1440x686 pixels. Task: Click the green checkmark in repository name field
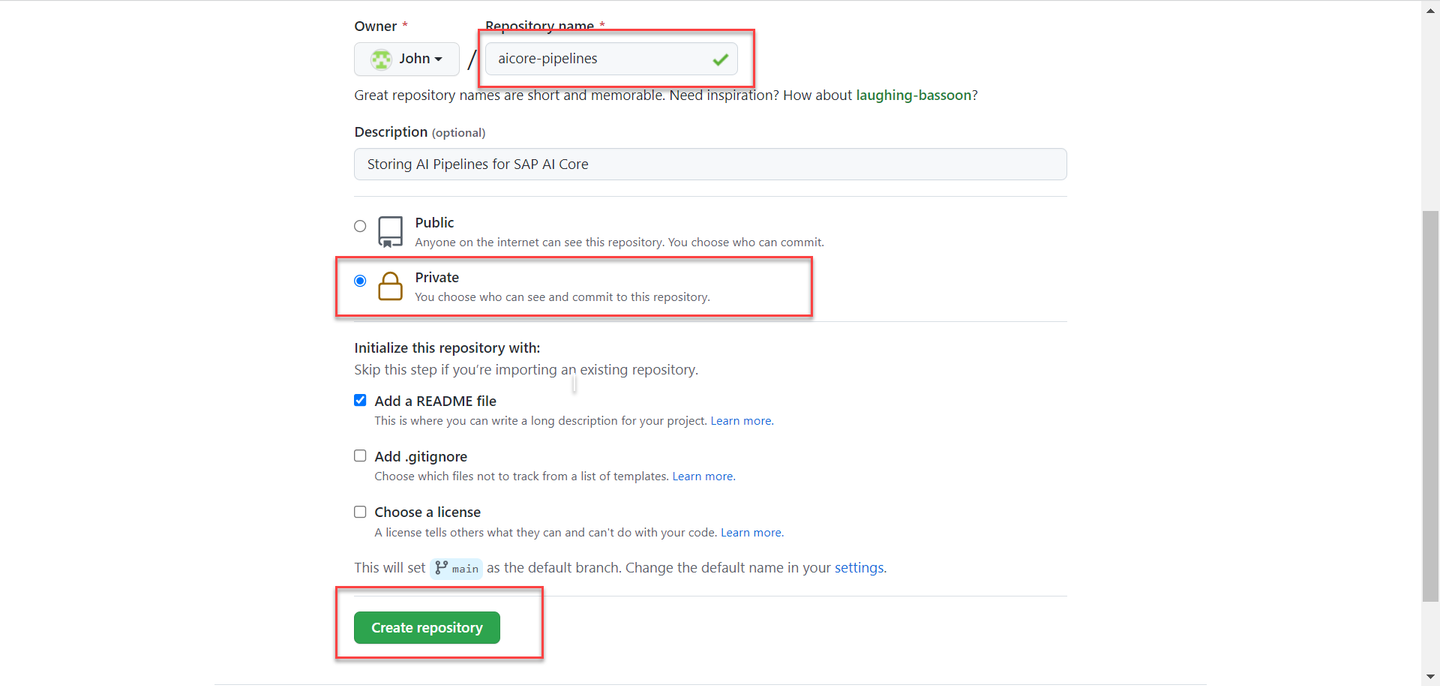[x=720, y=60]
